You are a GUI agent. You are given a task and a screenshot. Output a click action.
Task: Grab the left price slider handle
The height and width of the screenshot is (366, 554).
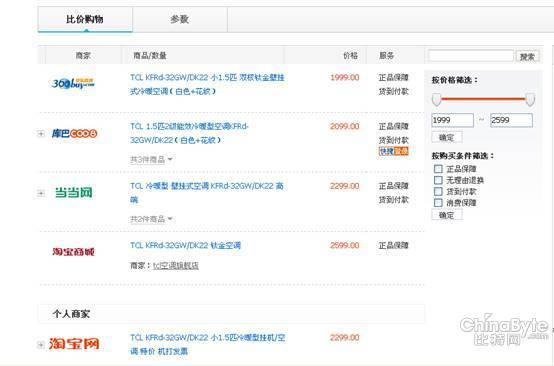(x=437, y=100)
